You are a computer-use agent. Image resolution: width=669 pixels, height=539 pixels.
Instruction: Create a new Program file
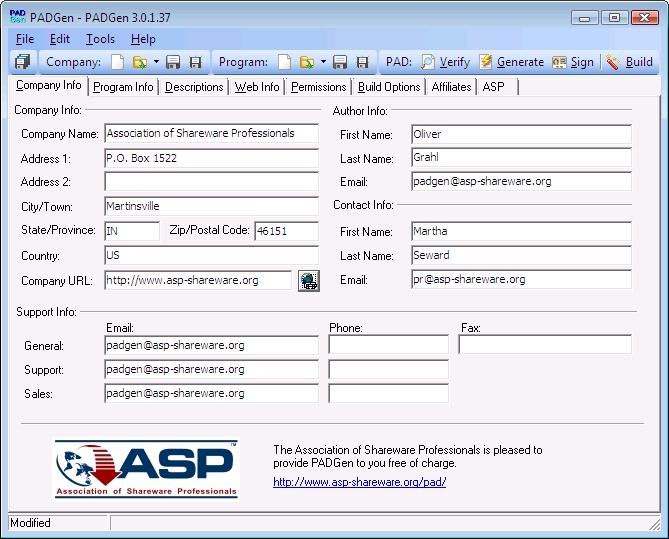coord(285,62)
